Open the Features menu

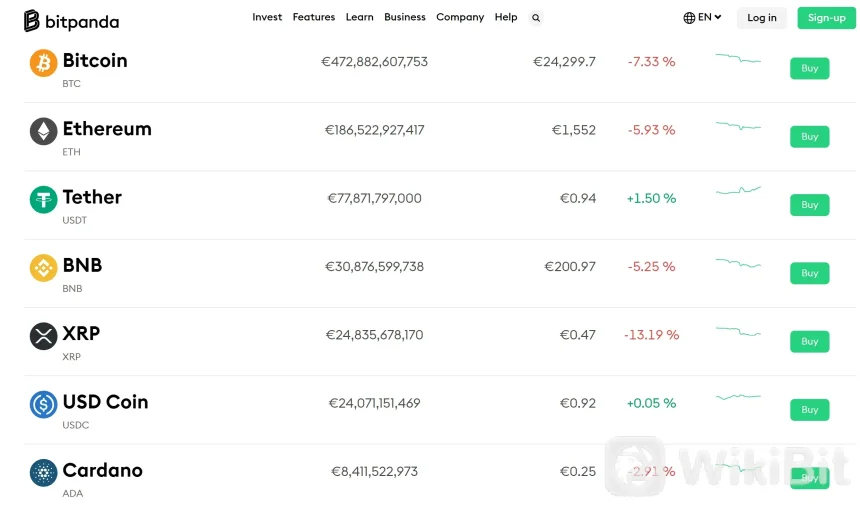pyautogui.click(x=314, y=17)
